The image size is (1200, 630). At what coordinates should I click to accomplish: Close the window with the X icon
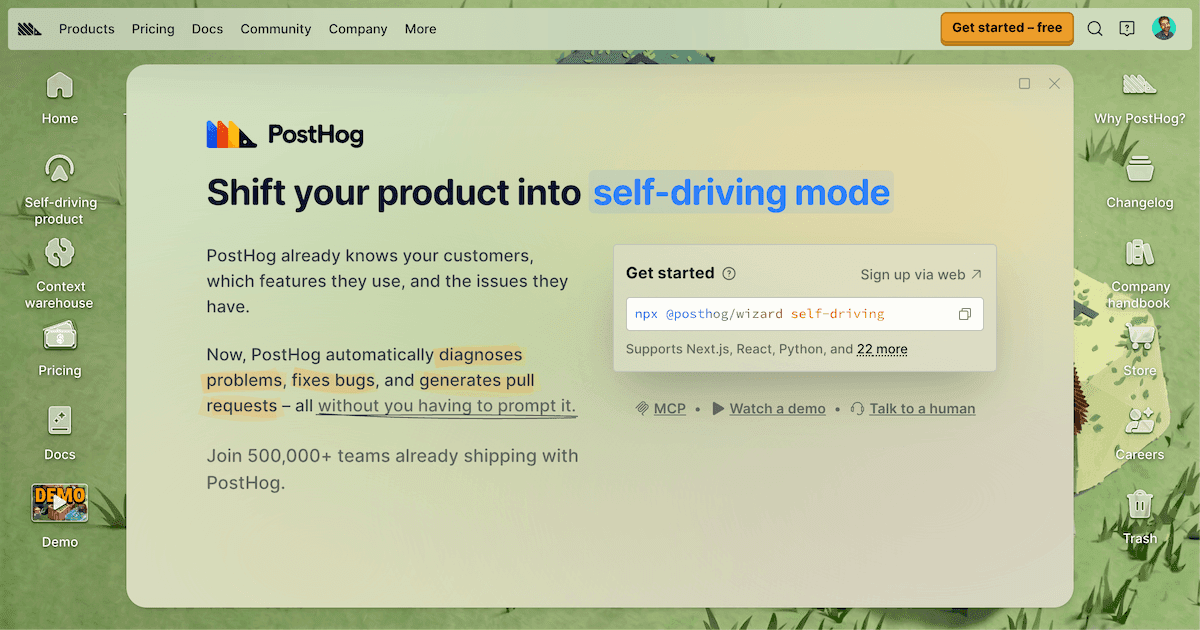coord(1054,84)
